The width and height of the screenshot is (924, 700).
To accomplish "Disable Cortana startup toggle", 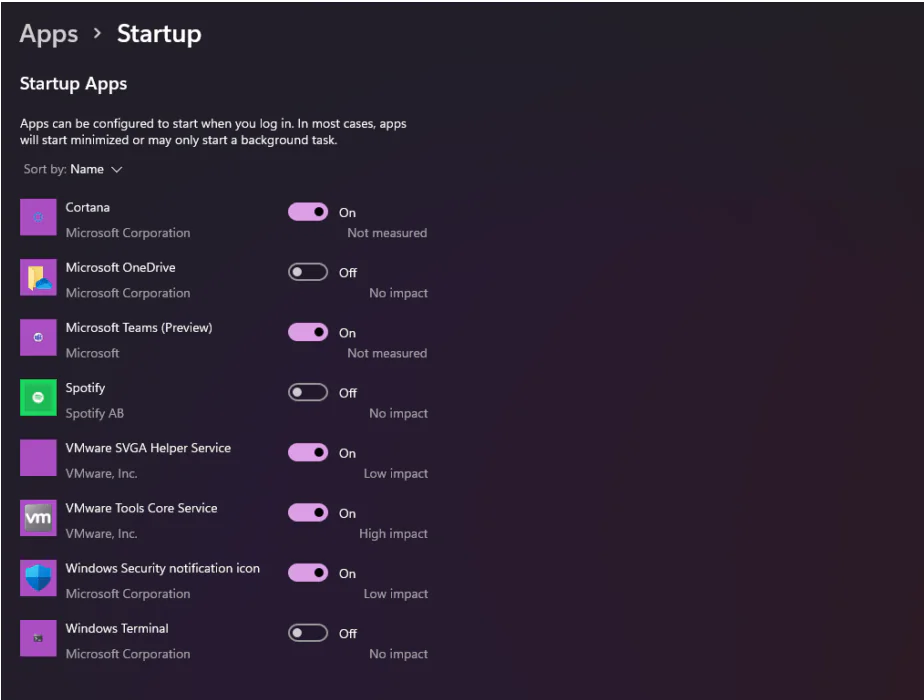I will coord(308,212).
